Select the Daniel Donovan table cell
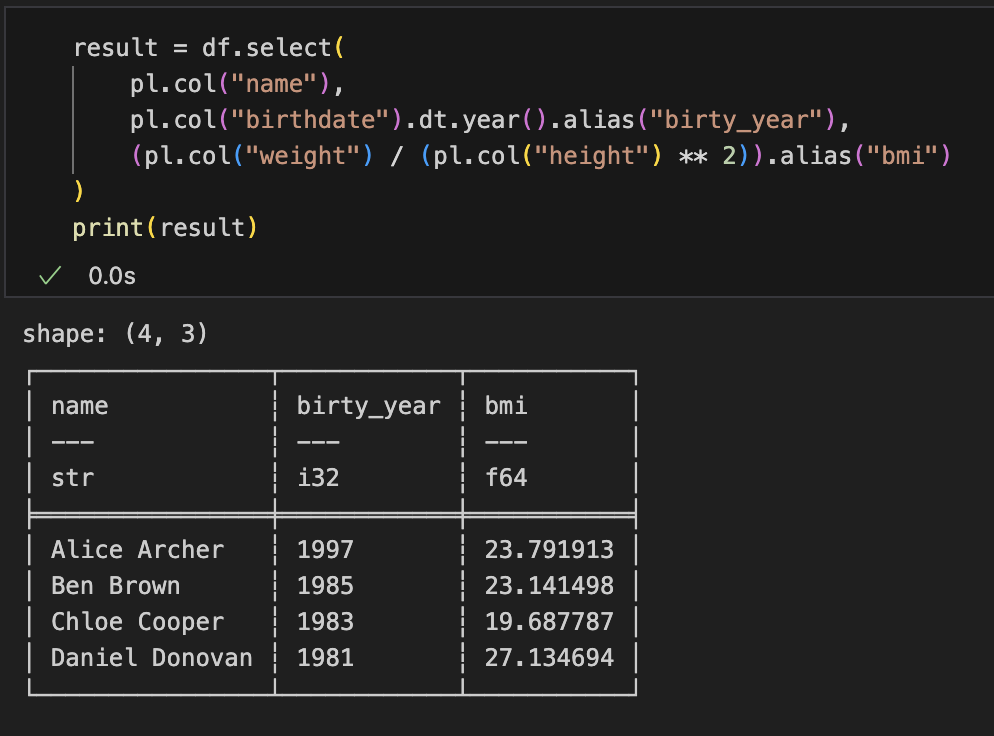Image resolution: width=994 pixels, height=736 pixels. (151, 657)
